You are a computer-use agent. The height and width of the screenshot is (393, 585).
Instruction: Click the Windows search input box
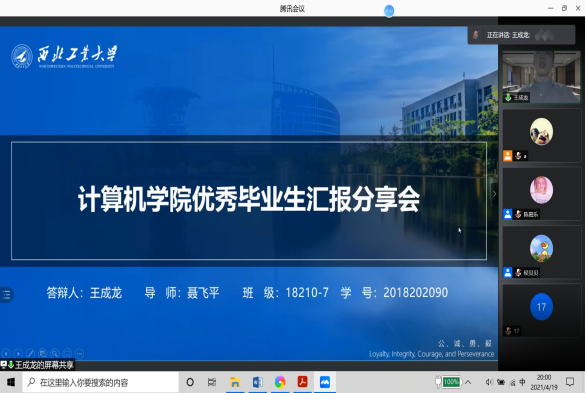pyautogui.click(x=101, y=382)
